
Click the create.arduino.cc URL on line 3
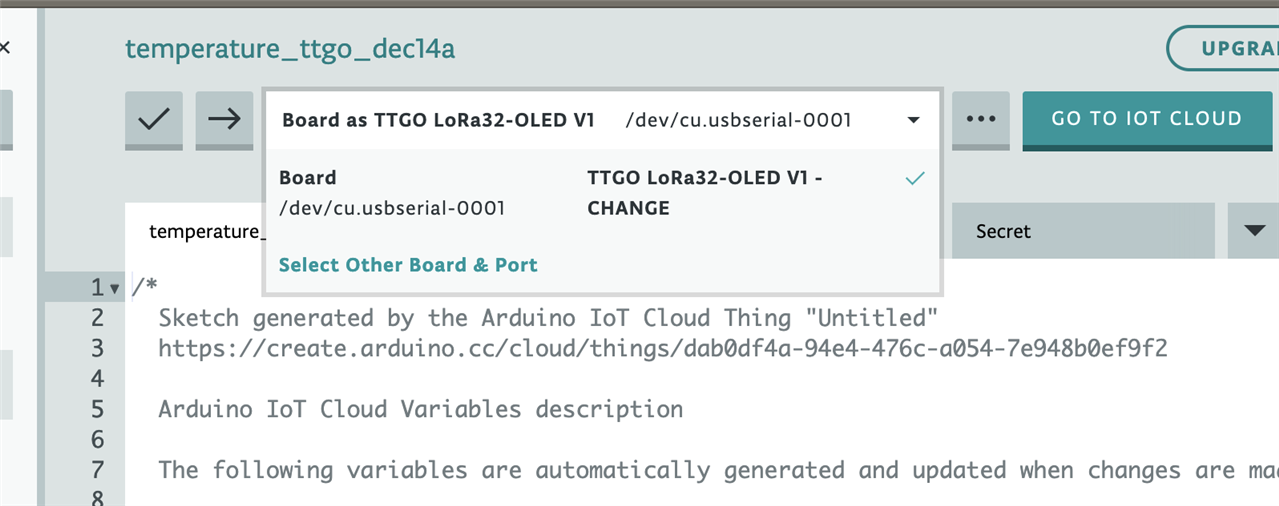pyautogui.click(x=663, y=349)
